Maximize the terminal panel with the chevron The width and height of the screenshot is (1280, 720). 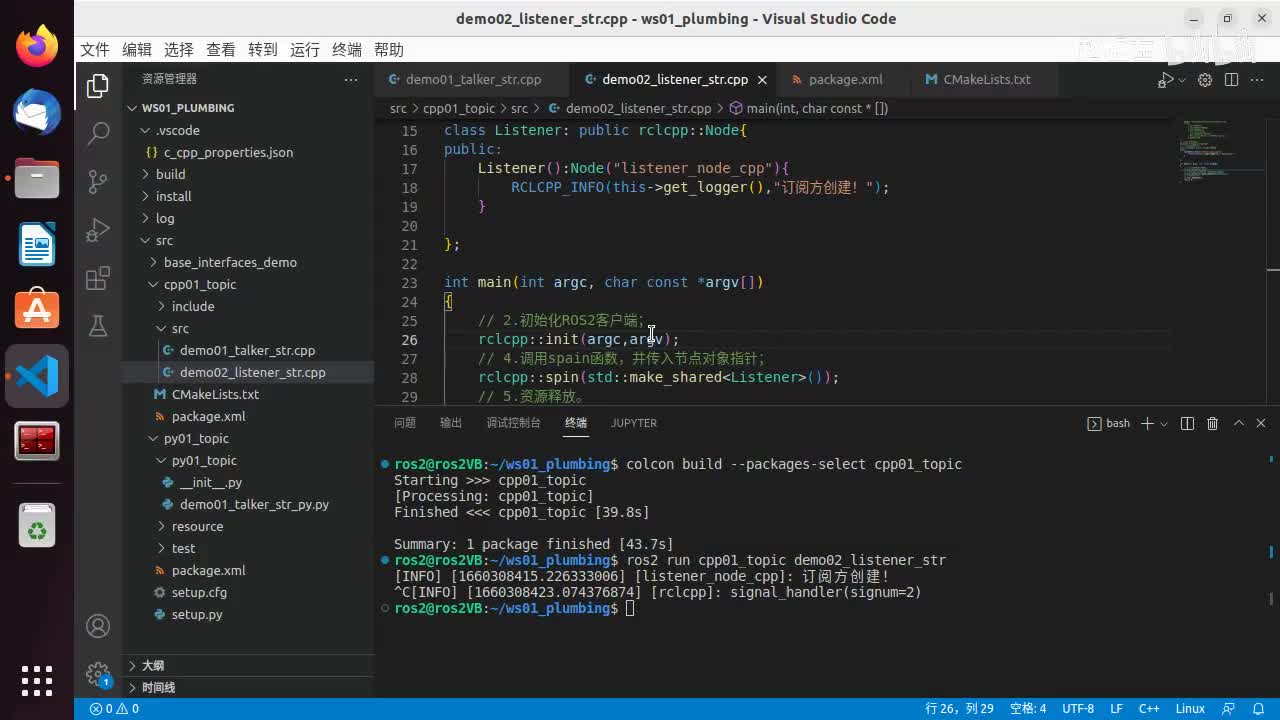coord(1238,424)
